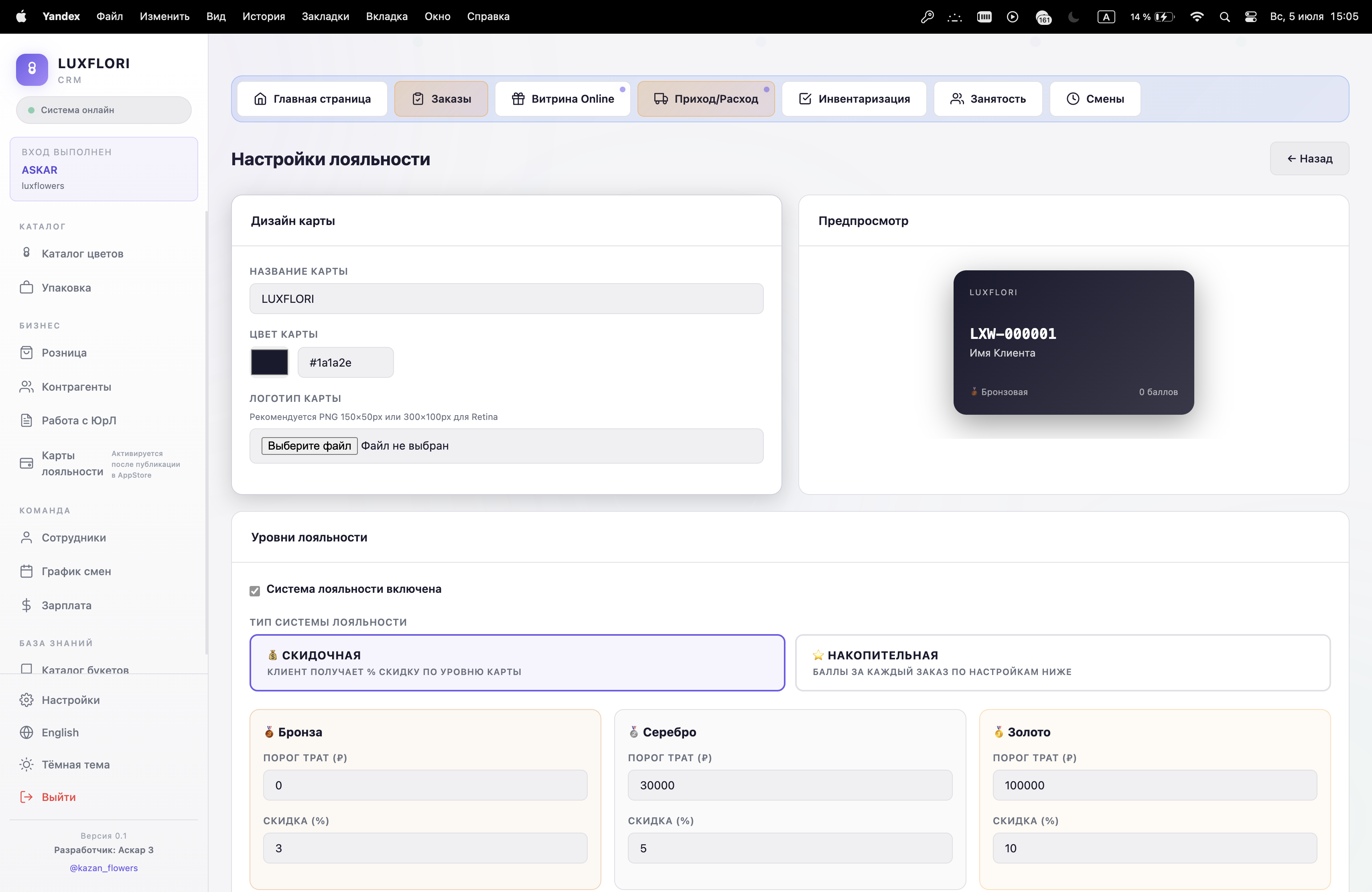This screenshot has width=1372, height=892.
Task: Click Система онлайн status pill
Action: (x=104, y=110)
